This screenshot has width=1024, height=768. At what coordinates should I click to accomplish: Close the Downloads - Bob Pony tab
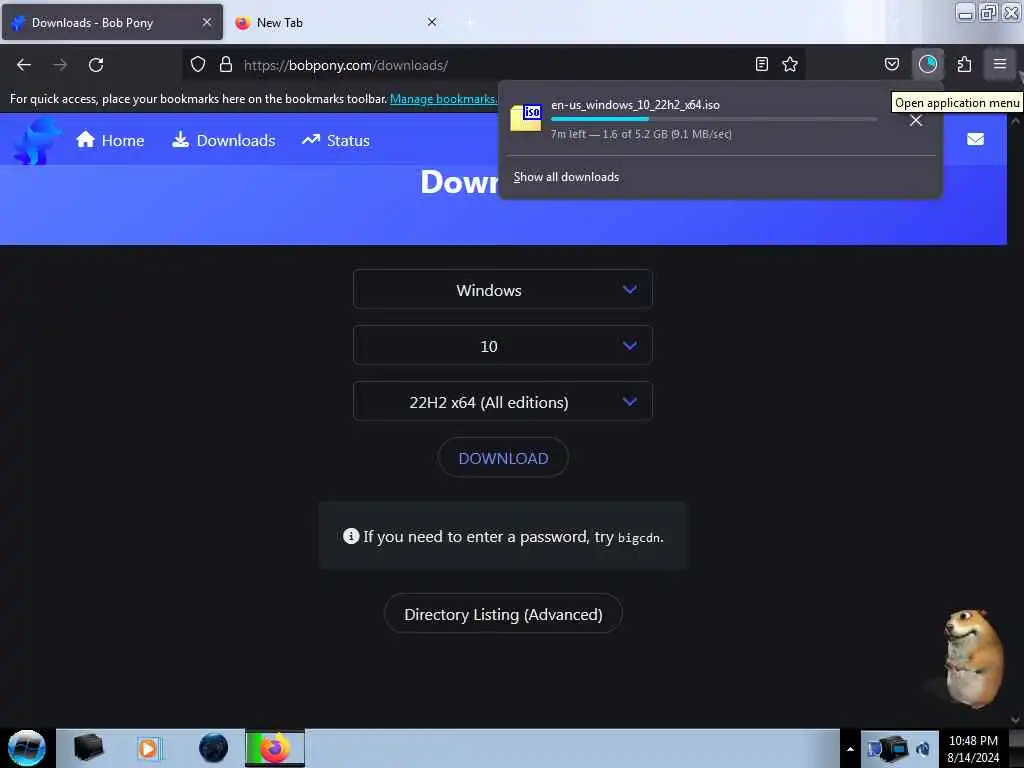(x=207, y=22)
